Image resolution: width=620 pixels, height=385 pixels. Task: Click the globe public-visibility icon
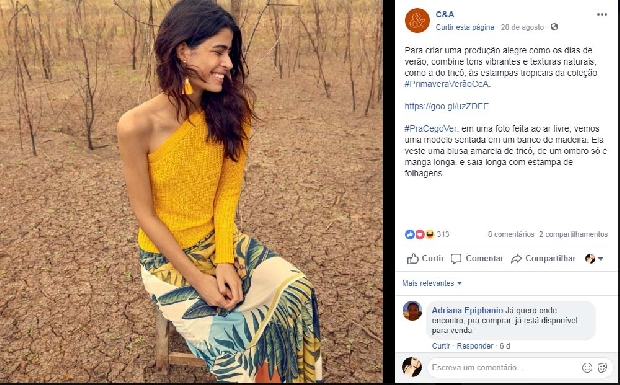554,27
